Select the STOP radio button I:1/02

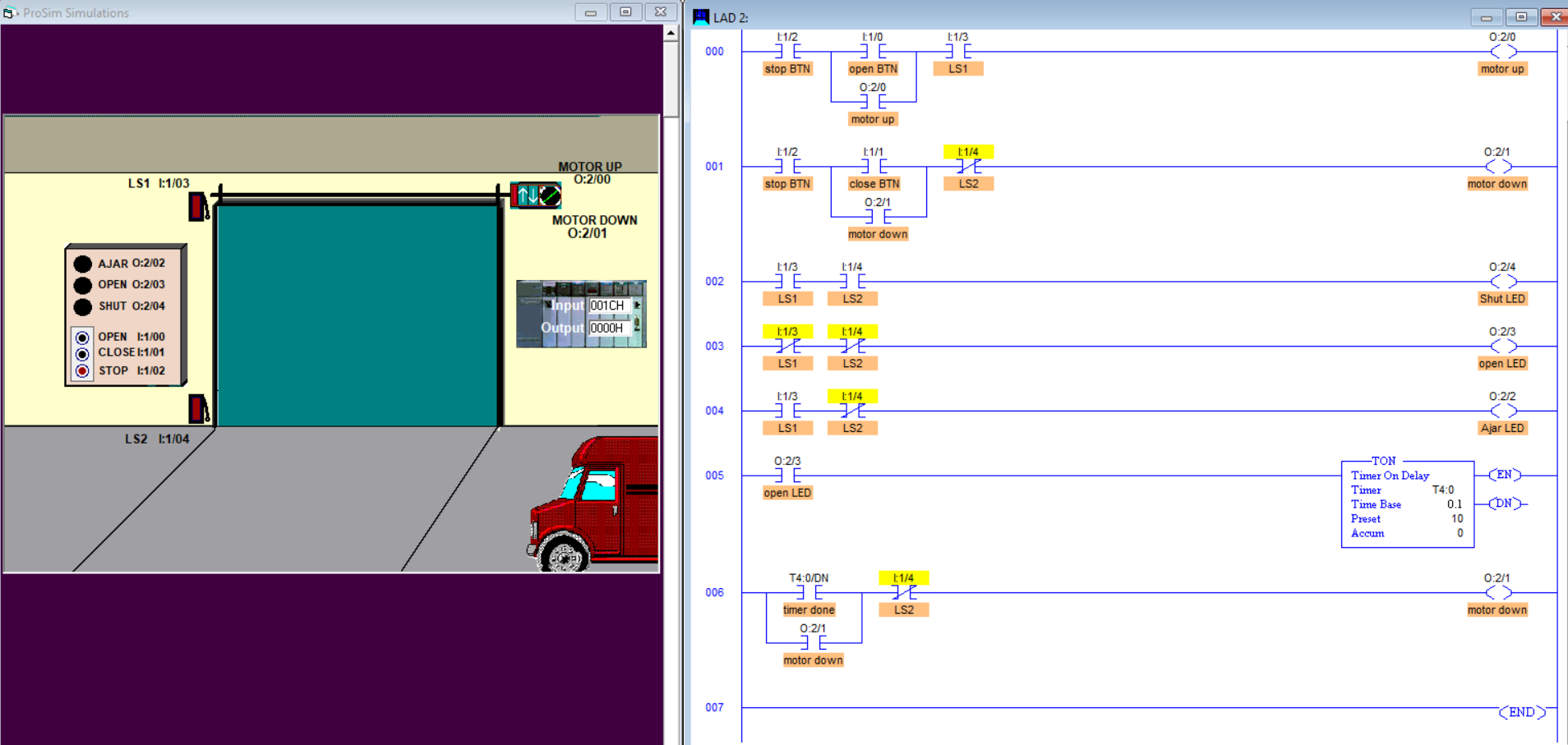click(x=82, y=370)
